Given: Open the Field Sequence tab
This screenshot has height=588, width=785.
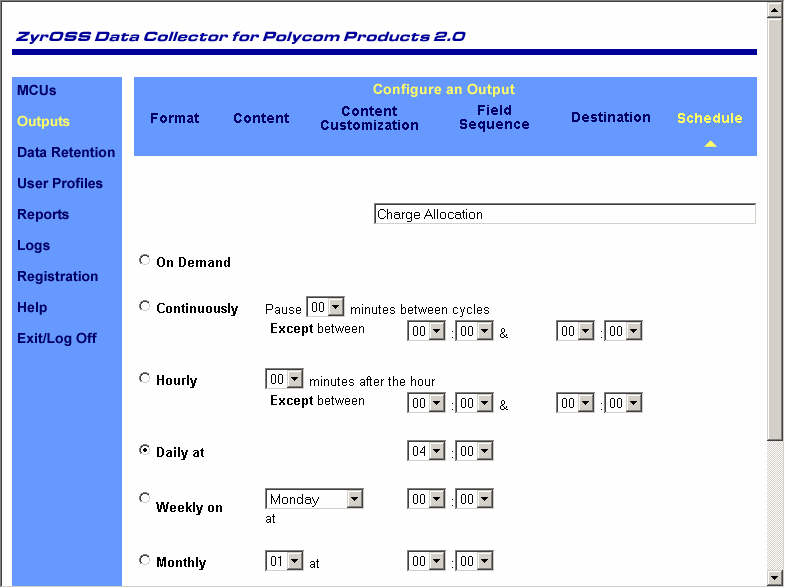Looking at the screenshot, I should (x=494, y=117).
